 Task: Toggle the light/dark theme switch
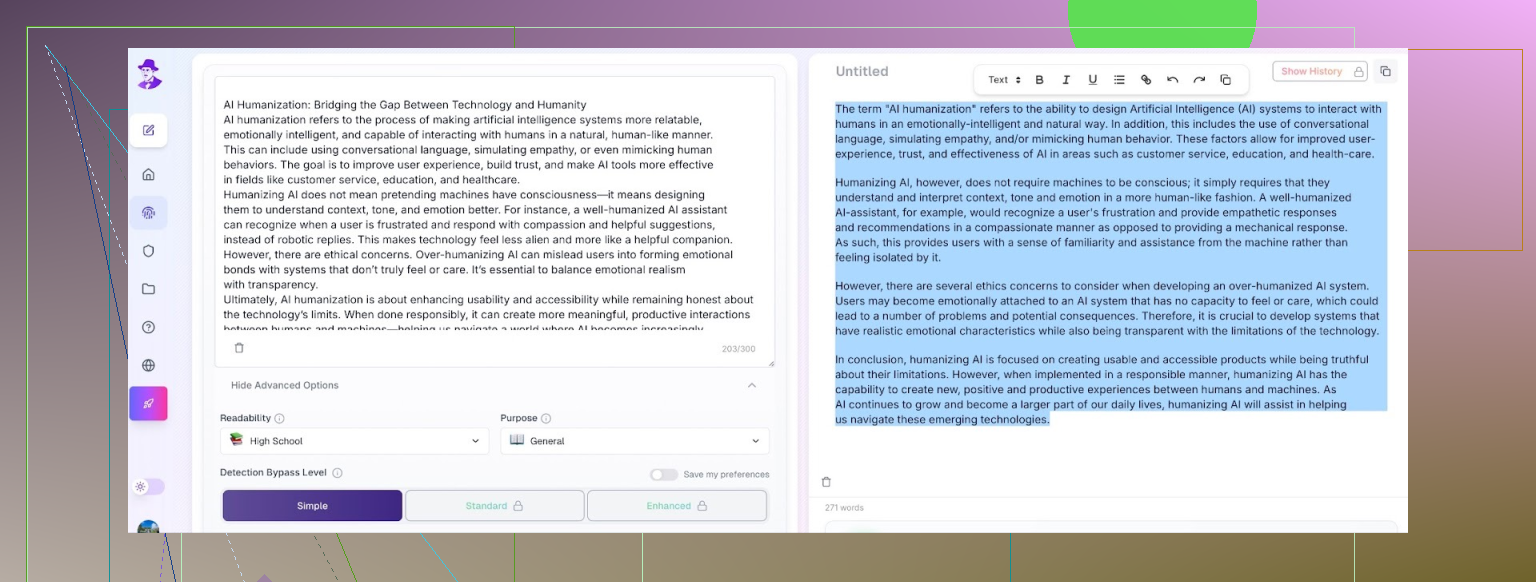[148, 487]
